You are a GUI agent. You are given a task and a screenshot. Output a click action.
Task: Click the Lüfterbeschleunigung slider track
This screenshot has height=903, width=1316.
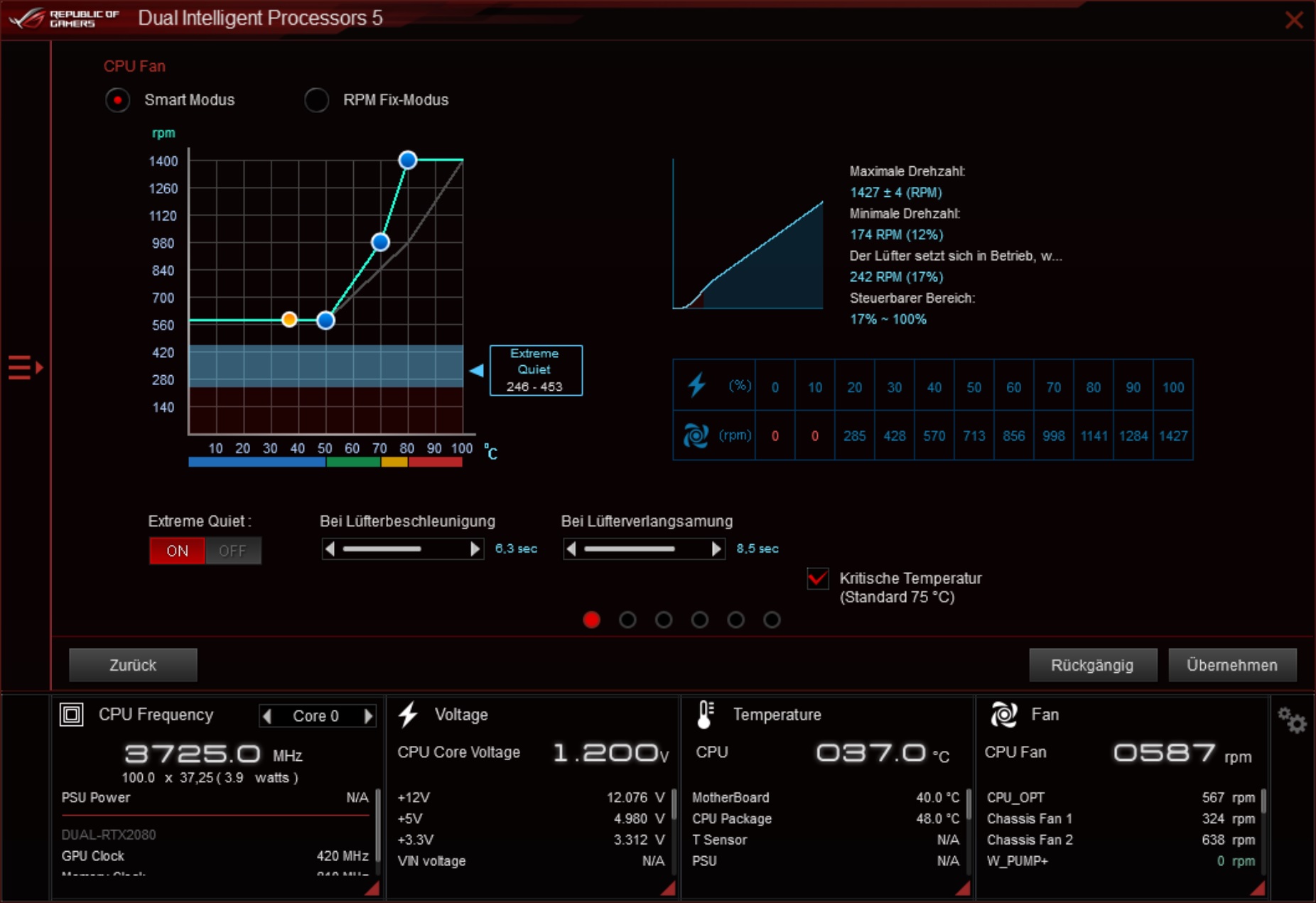(x=402, y=549)
